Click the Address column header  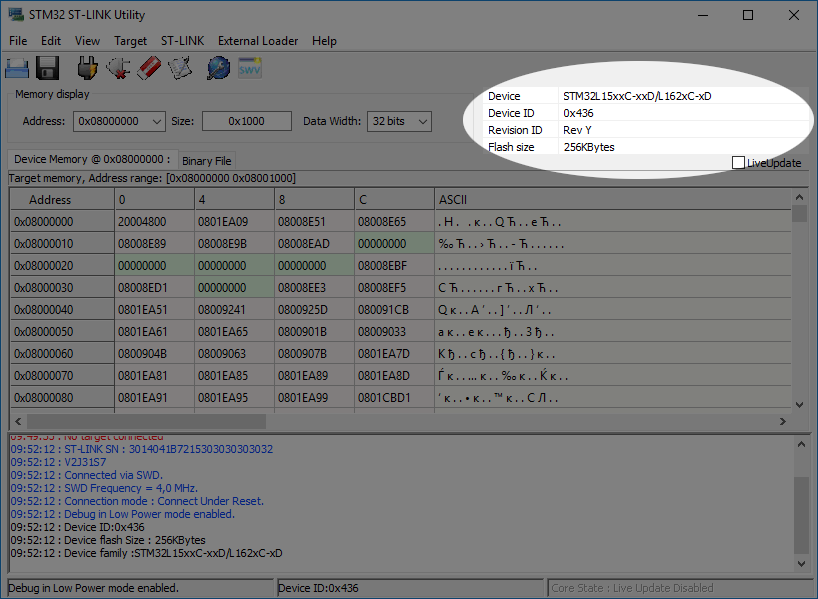pos(62,199)
